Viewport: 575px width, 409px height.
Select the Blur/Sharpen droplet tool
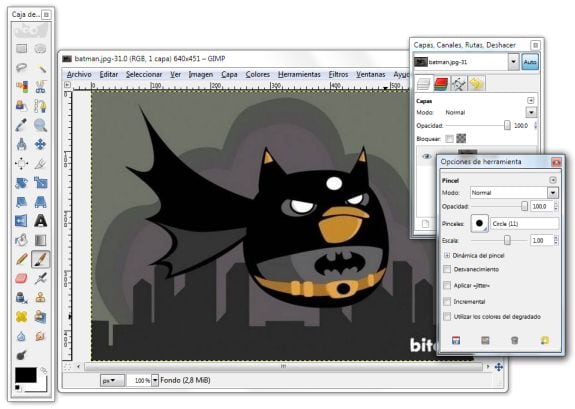point(22,336)
